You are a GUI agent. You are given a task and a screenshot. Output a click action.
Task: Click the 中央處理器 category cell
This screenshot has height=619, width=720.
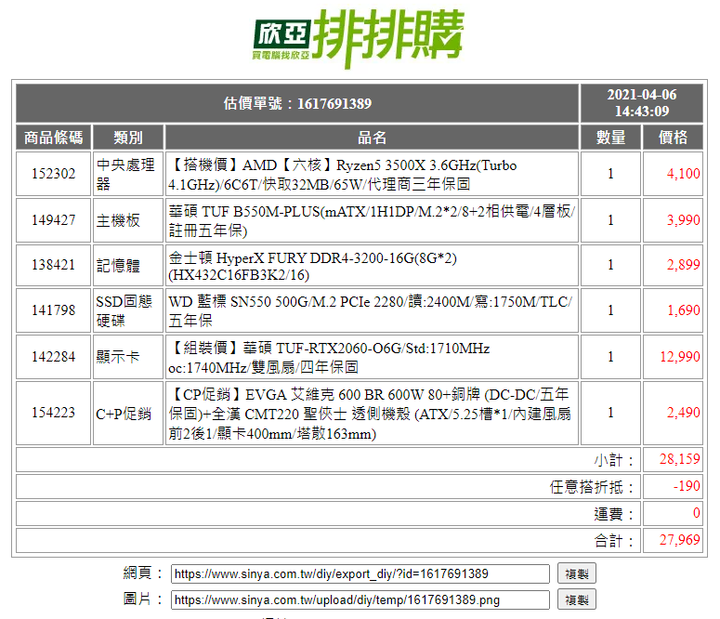point(128,174)
